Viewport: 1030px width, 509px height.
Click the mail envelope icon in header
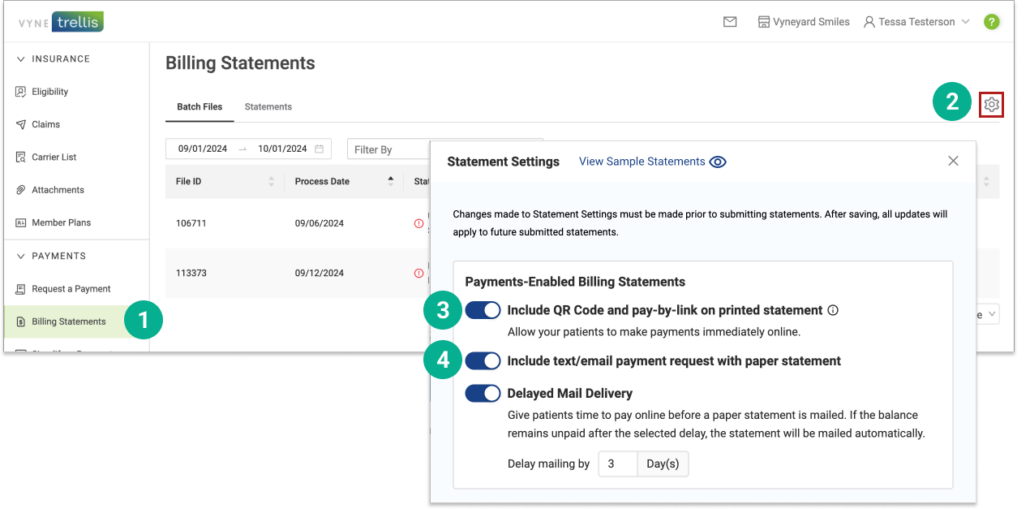click(730, 22)
